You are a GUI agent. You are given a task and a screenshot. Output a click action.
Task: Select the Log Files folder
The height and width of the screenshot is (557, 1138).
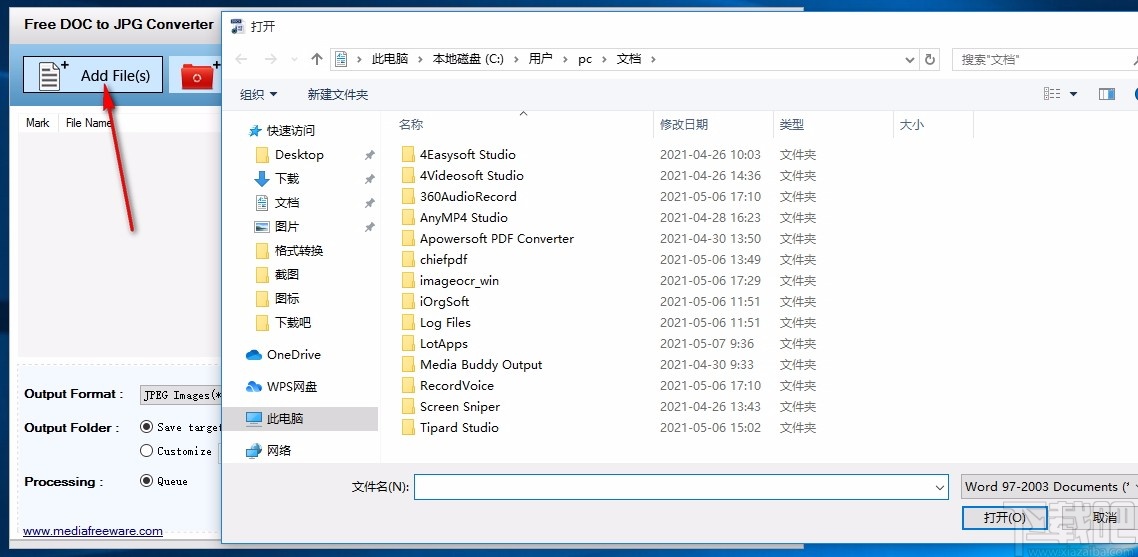click(445, 323)
